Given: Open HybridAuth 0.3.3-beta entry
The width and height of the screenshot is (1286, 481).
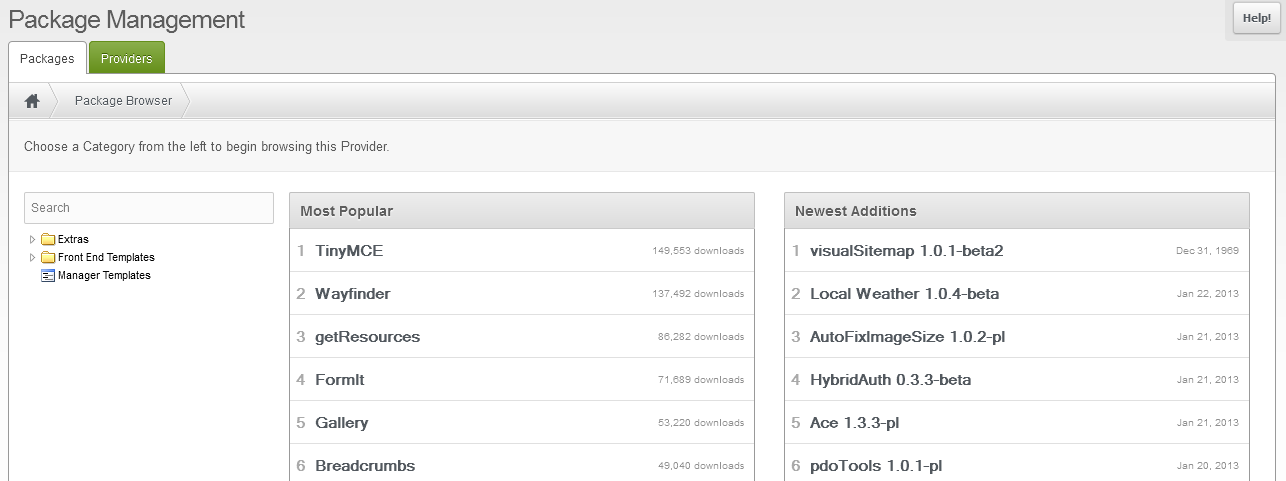Looking at the screenshot, I should [890, 380].
